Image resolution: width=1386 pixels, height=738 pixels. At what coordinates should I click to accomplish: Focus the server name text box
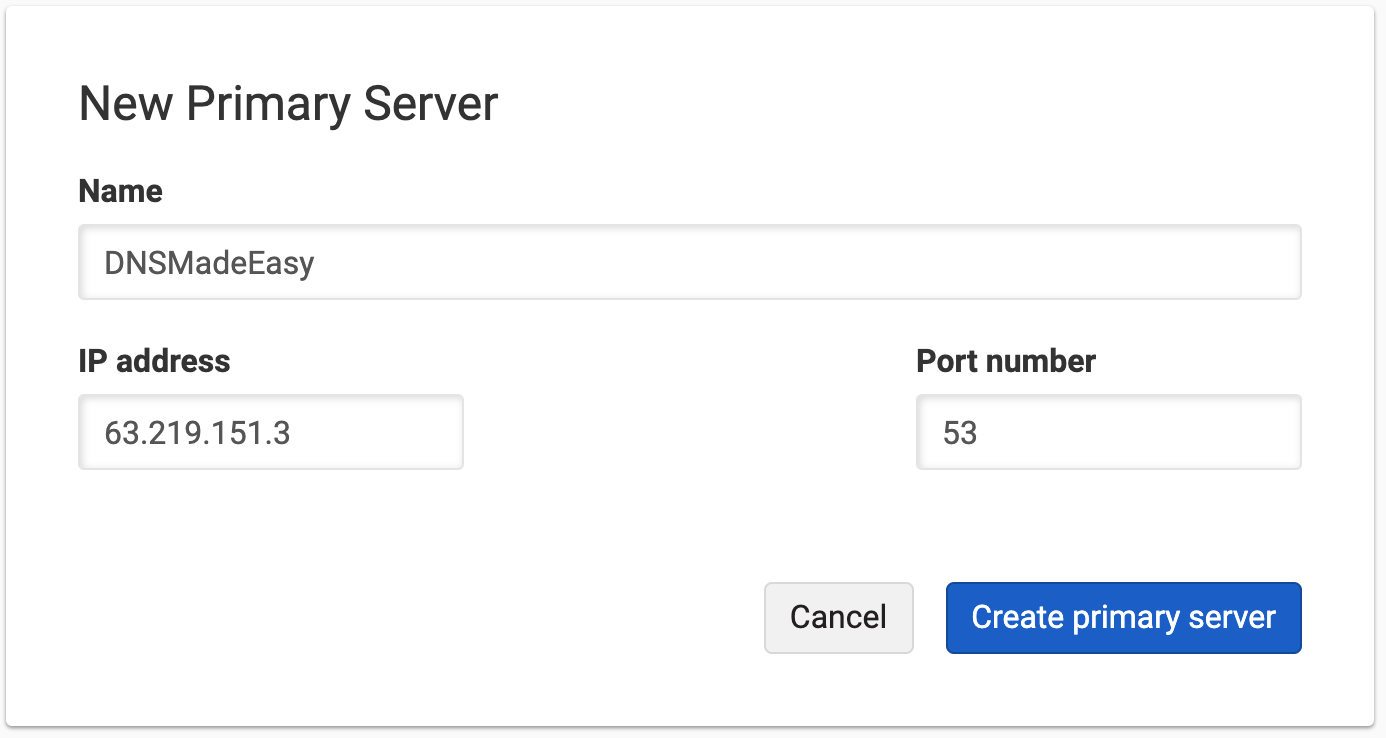coord(690,261)
